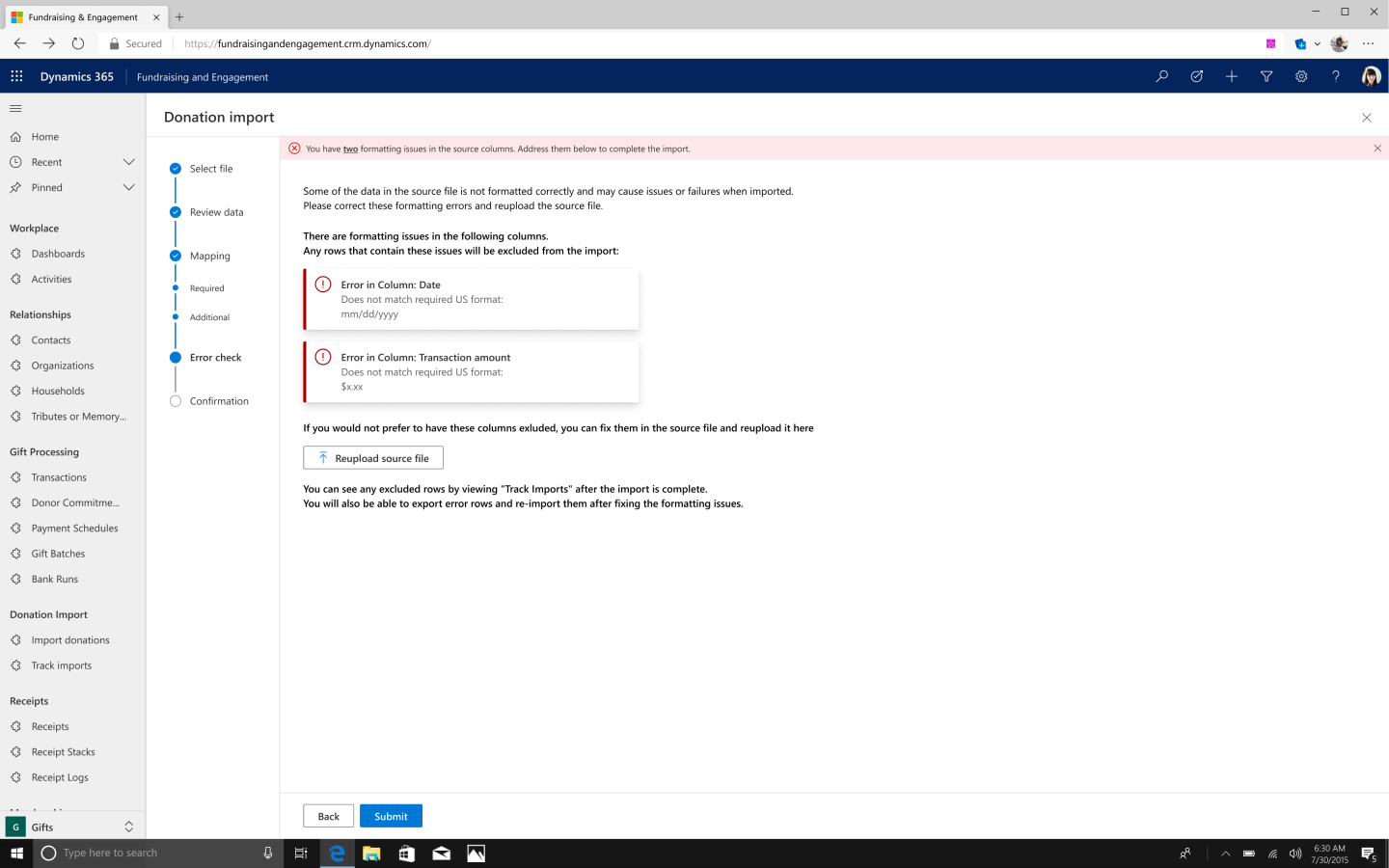
Task: Click the plus icon to create new record
Action: coord(1232,76)
